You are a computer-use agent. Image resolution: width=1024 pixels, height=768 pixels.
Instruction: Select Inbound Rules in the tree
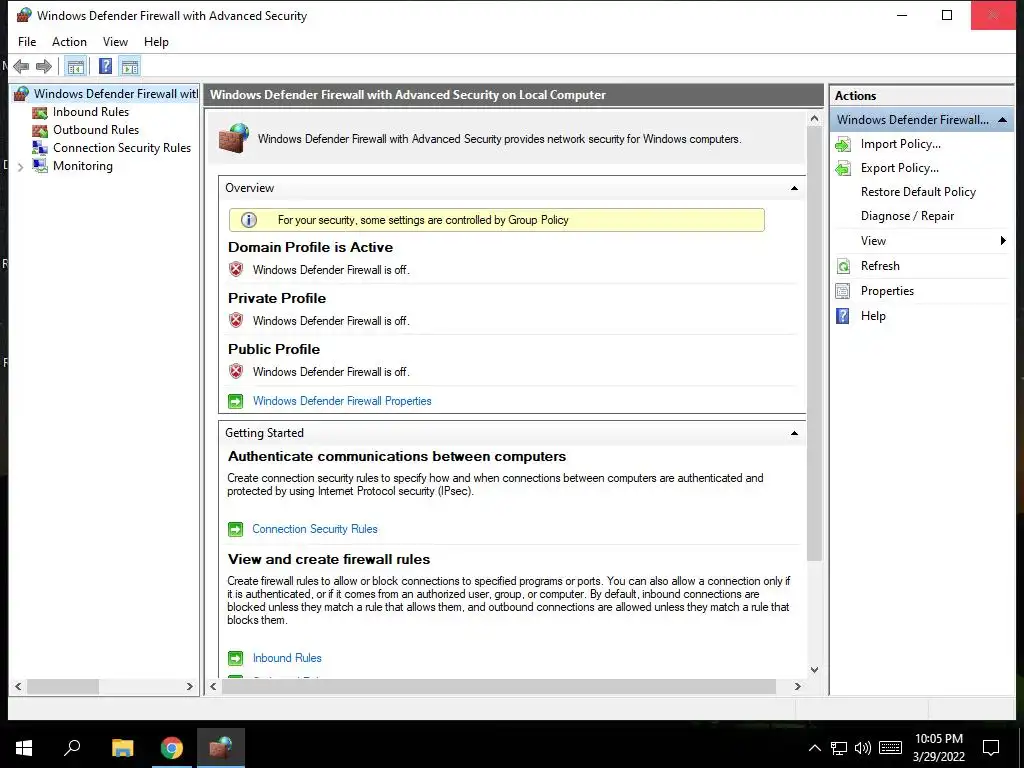click(x=91, y=112)
